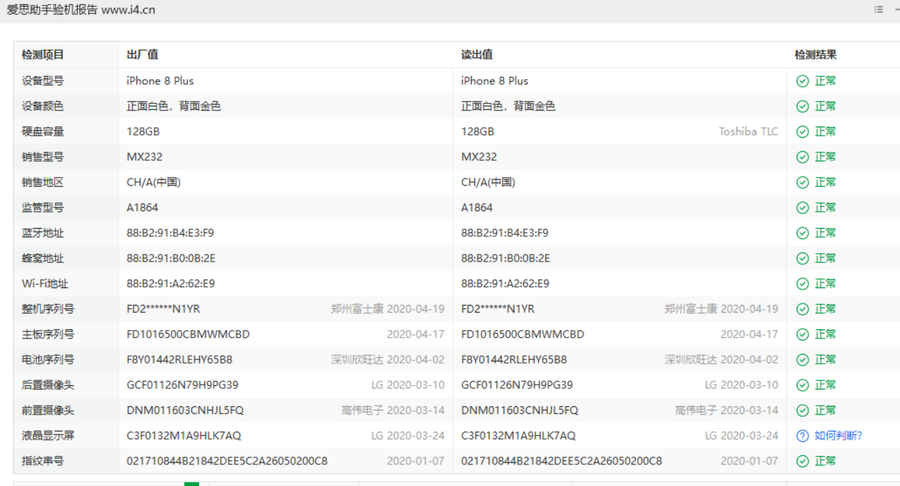Click green check icon in 硬盘容量 row
The image size is (900, 486).
pos(802,131)
